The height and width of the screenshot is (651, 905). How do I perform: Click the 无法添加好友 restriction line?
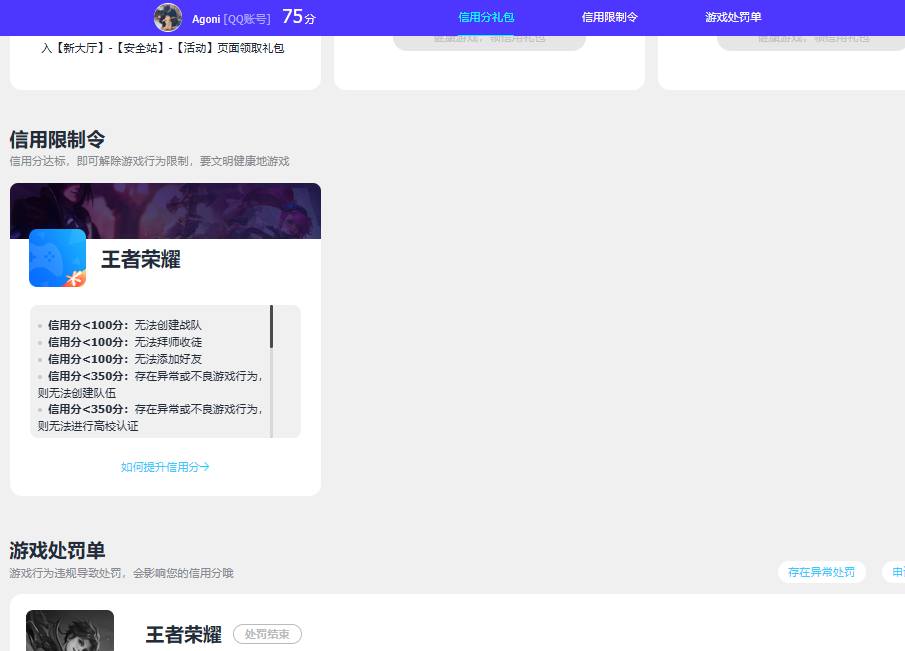point(125,359)
